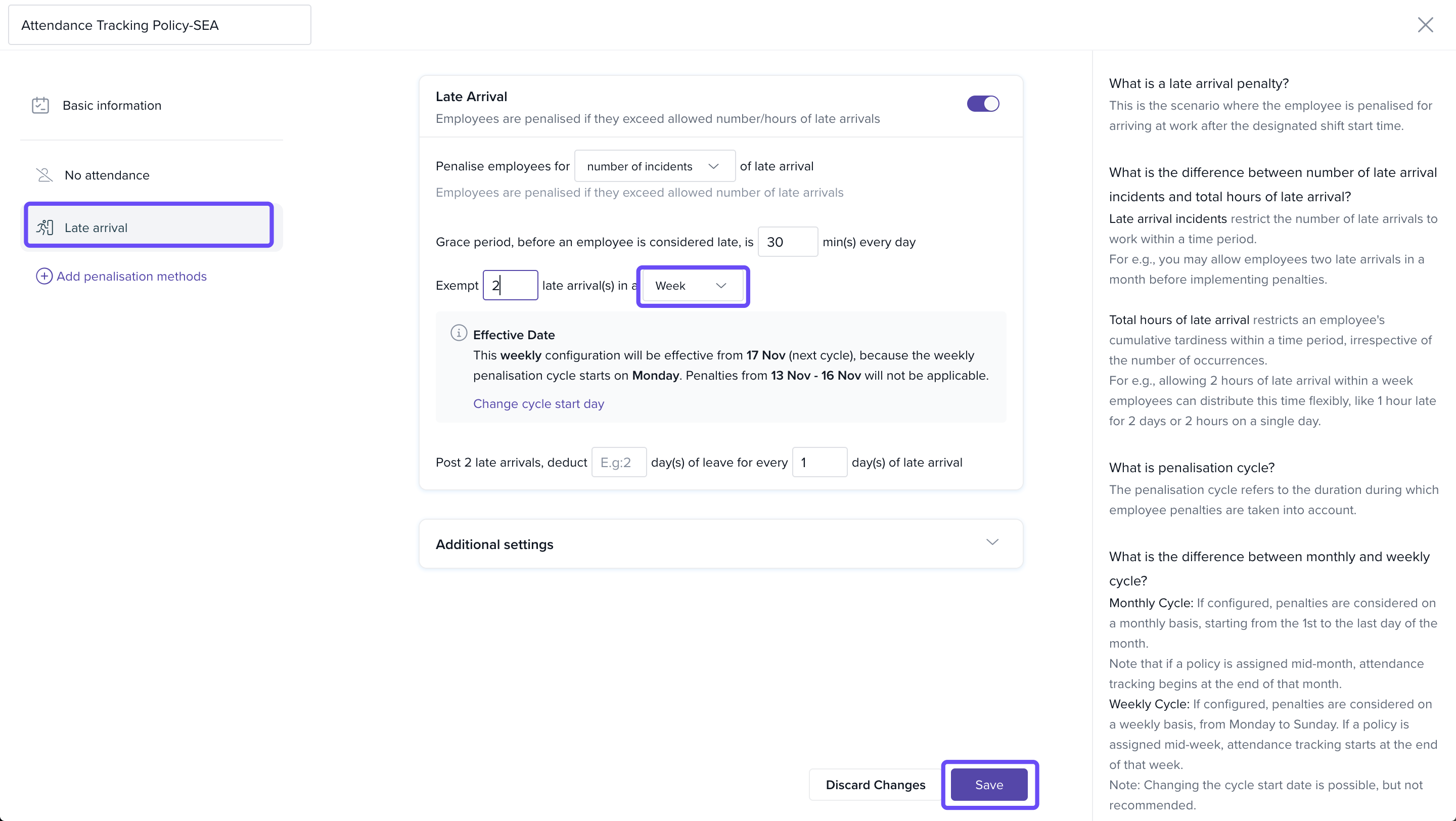Image resolution: width=1456 pixels, height=821 pixels.
Task: Open the Week cycle dropdown
Action: 692,286
